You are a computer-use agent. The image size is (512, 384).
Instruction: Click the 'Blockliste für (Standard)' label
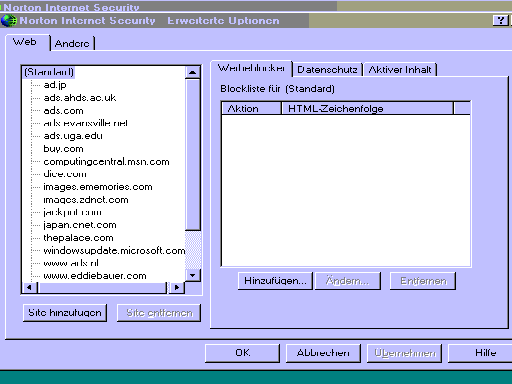click(x=277, y=89)
